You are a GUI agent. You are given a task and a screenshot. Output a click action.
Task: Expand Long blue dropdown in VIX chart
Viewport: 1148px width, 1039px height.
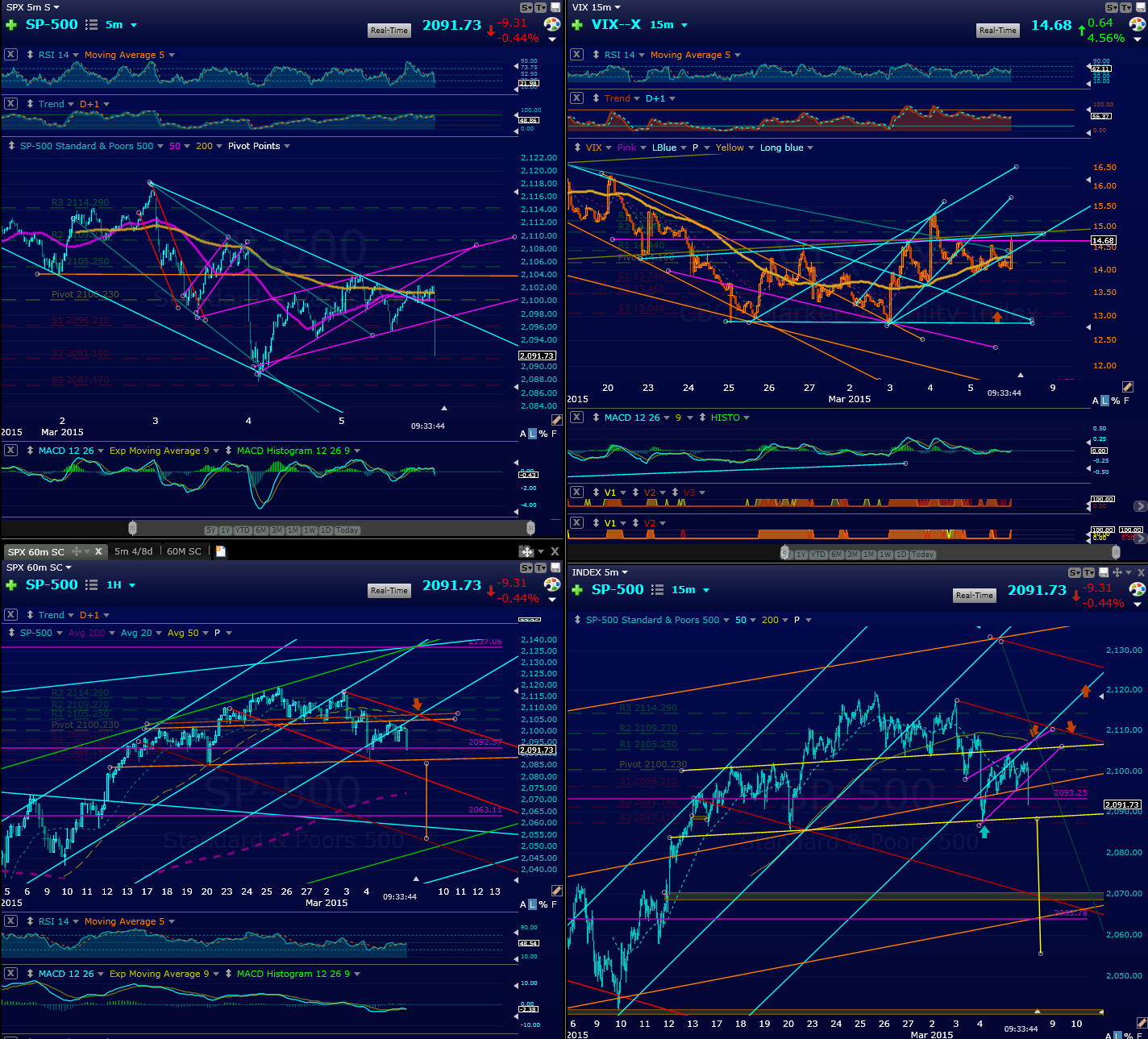pyautogui.click(x=810, y=148)
